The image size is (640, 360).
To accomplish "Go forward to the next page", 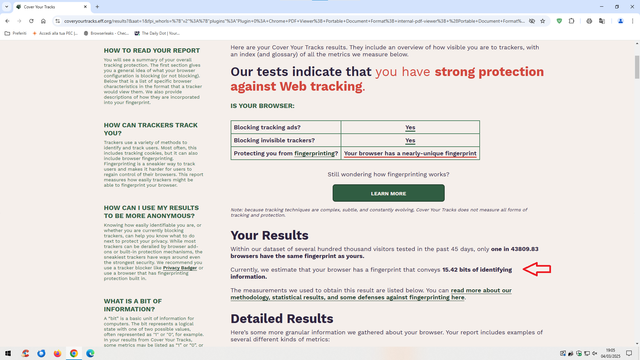I will (19, 21).
